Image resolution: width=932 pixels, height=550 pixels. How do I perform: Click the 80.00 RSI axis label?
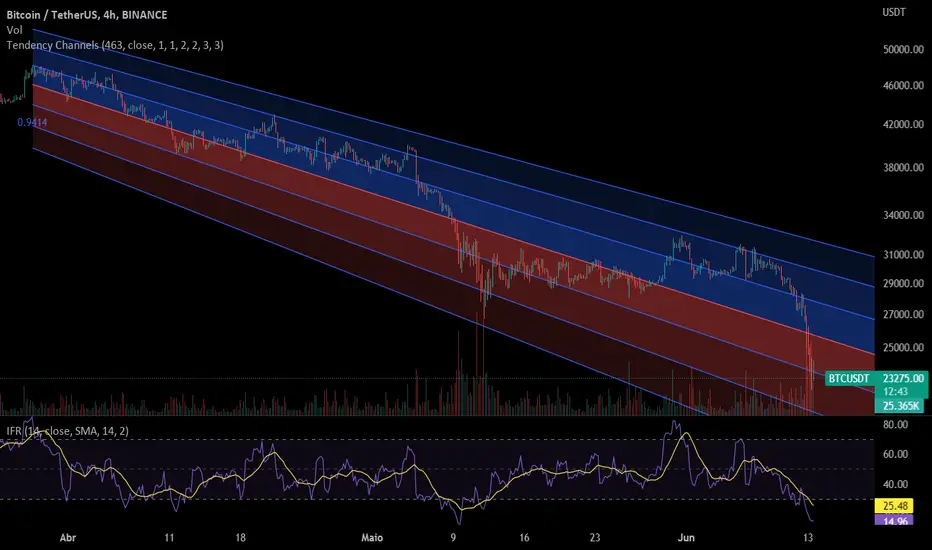point(895,425)
